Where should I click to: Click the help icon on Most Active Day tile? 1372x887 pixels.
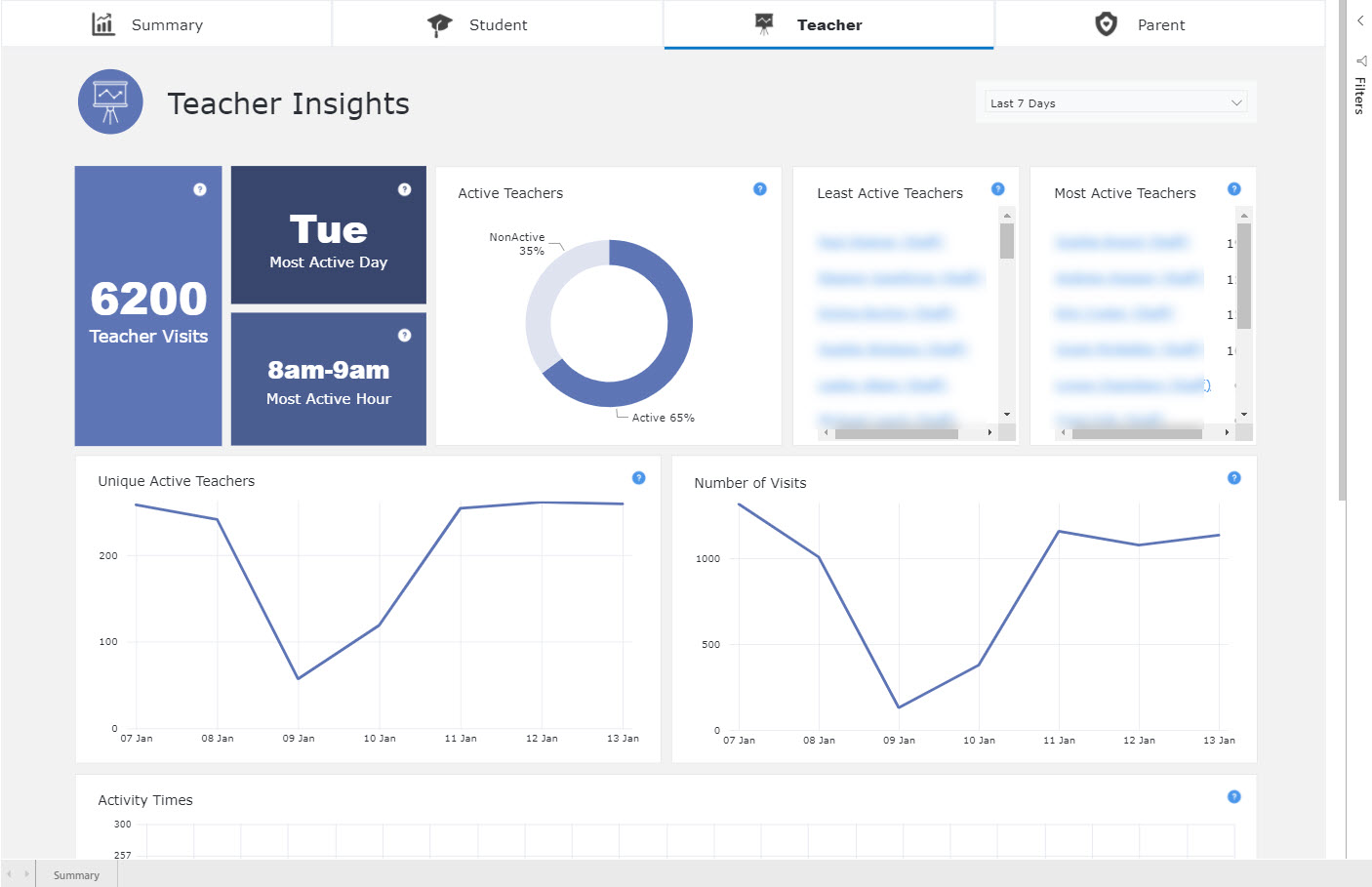point(404,189)
